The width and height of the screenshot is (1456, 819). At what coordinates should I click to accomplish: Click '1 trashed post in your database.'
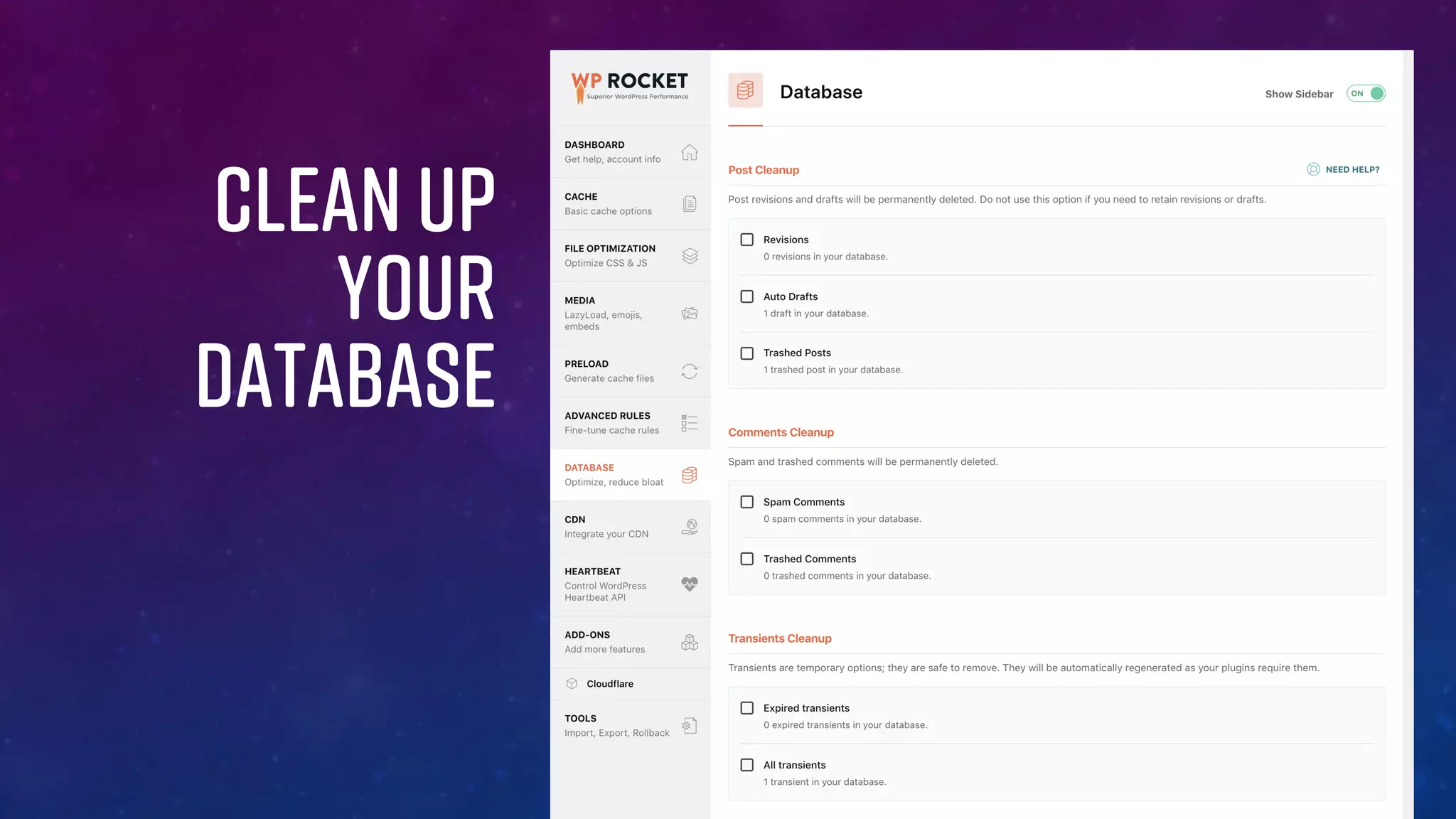(833, 370)
